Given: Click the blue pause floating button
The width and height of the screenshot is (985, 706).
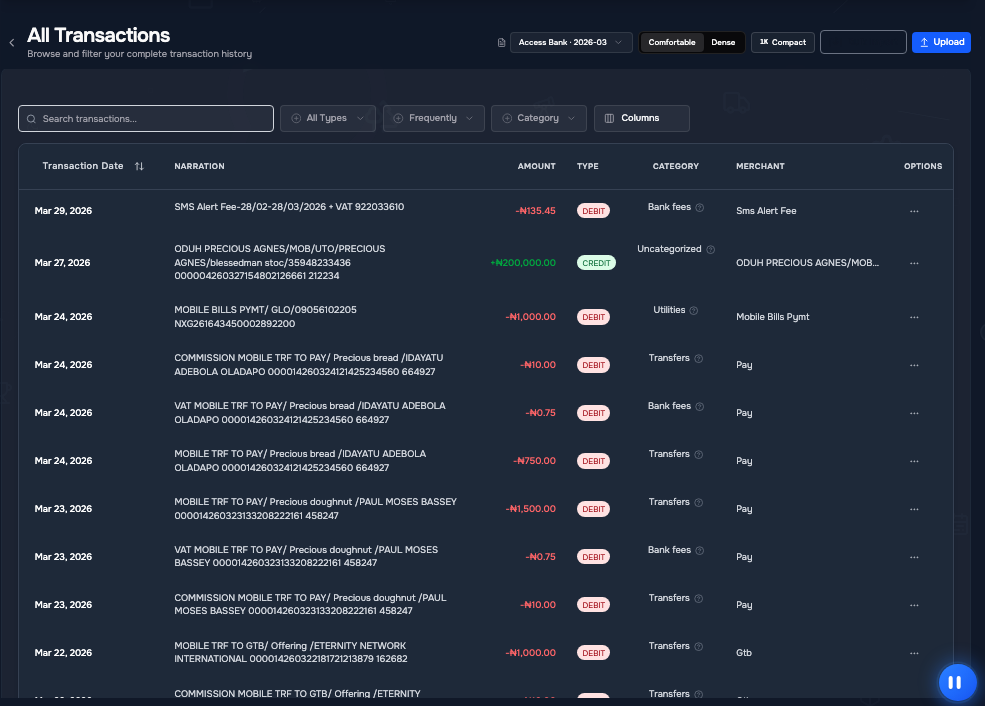Looking at the screenshot, I should [957, 682].
